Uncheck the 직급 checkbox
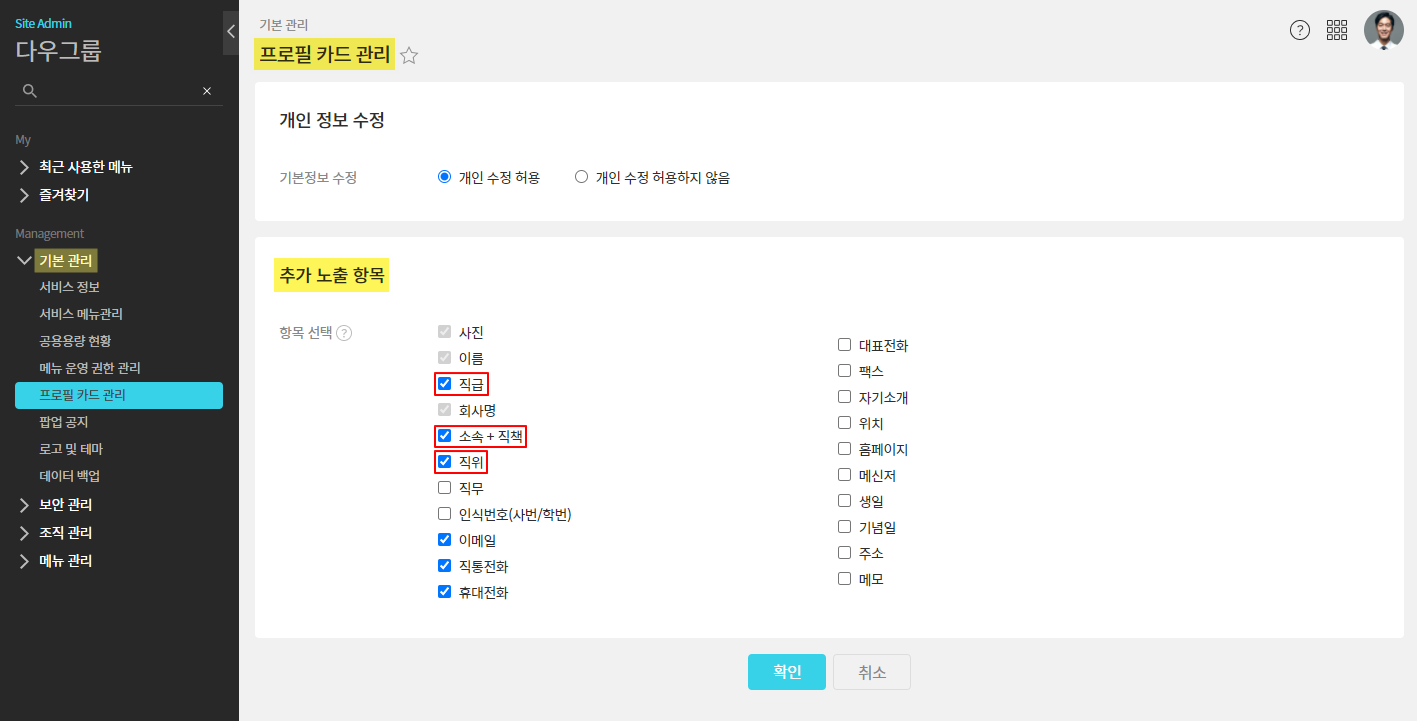The image size is (1417, 721). click(x=445, y=383)
